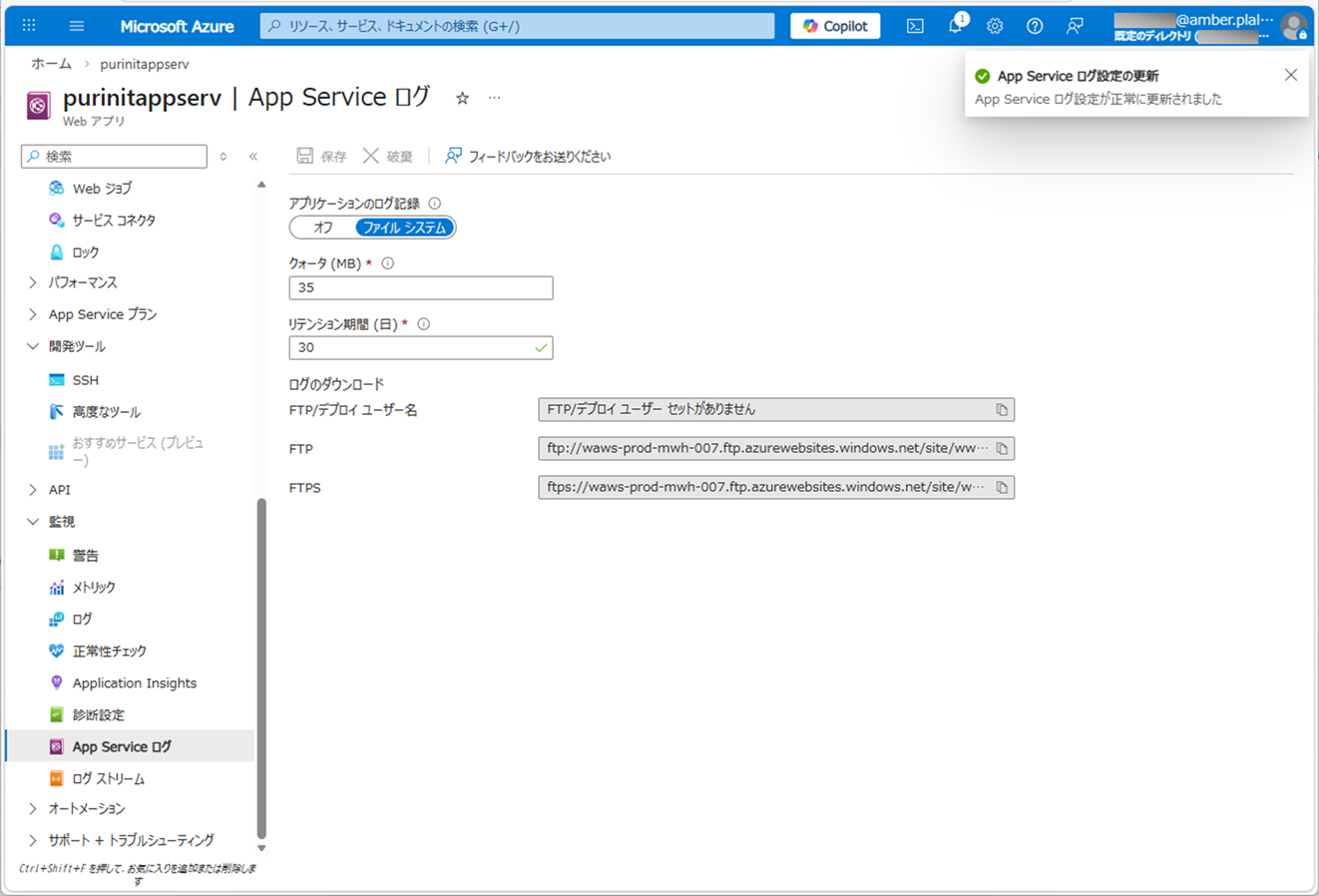Click the クォータ (MB) input field
This screenshot has height=896, width=1319.
point(420,287)
